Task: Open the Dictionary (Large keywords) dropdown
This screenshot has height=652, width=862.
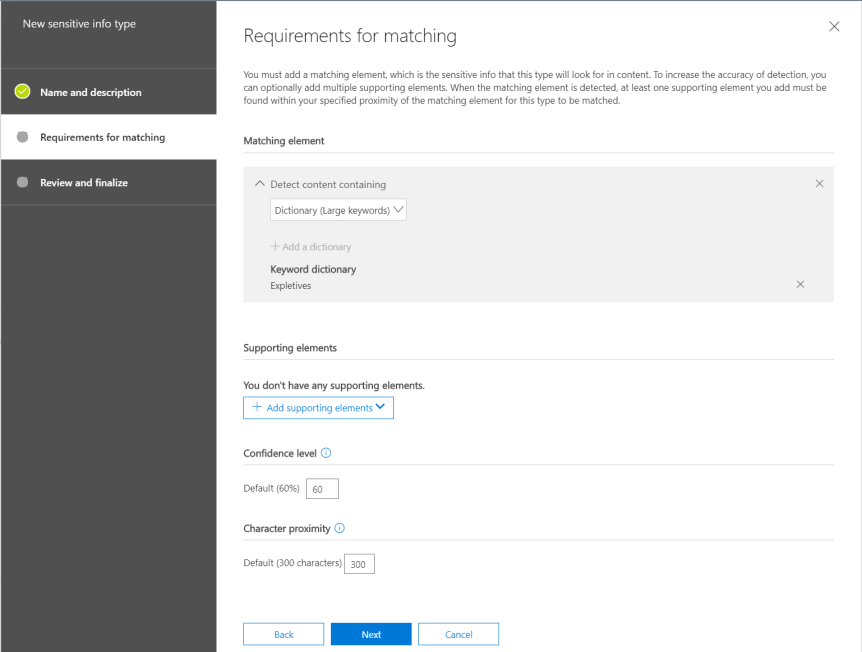Action: 338,210
